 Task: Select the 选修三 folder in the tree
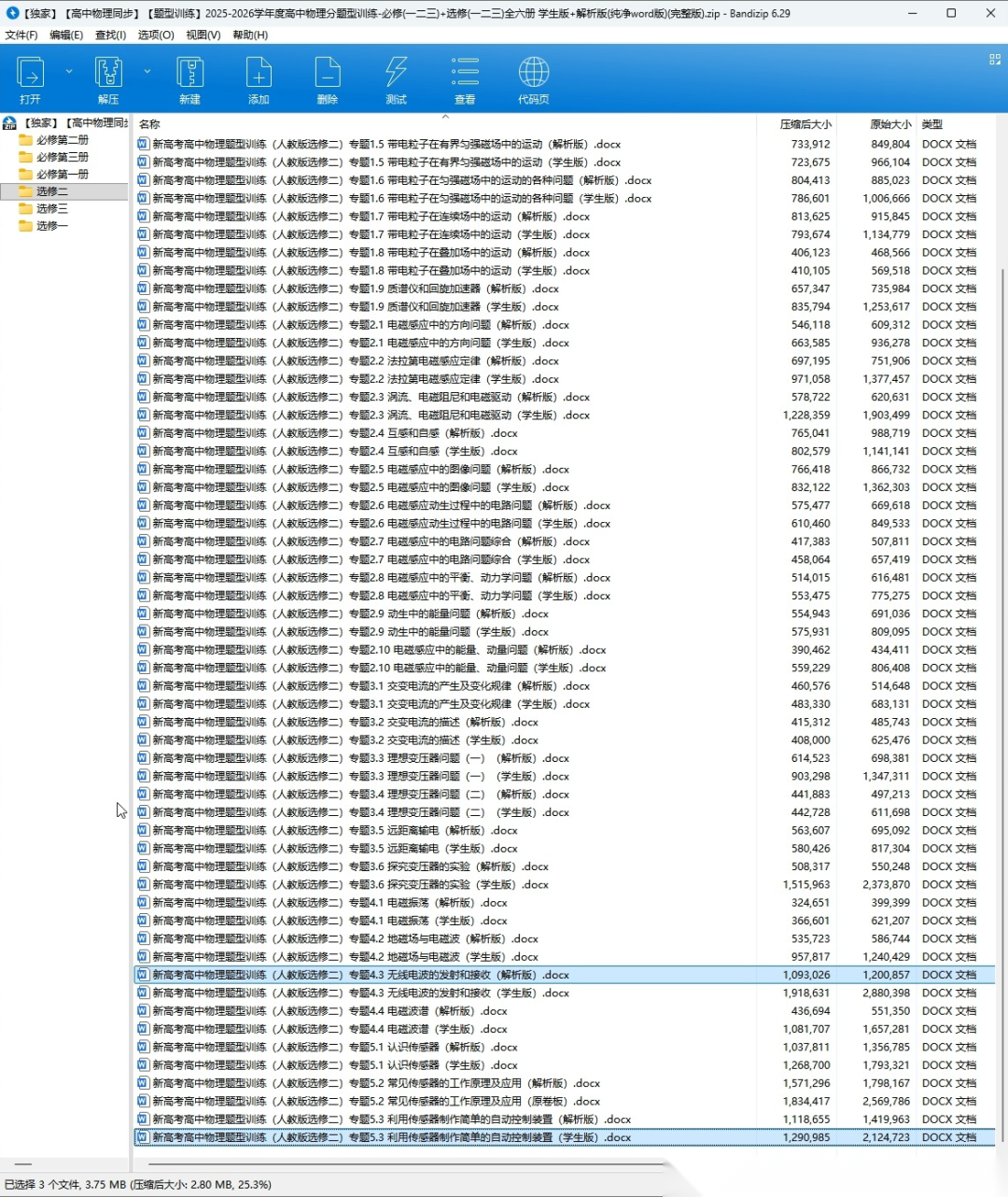[52, 208]
